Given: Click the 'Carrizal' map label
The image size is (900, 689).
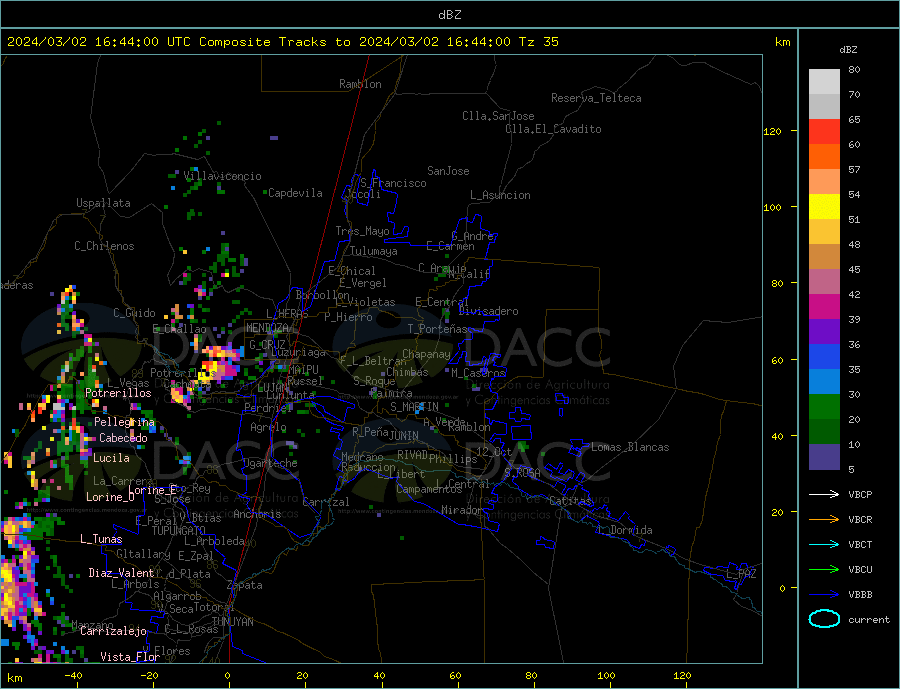Looking at the screenshot, I should 326,502.
